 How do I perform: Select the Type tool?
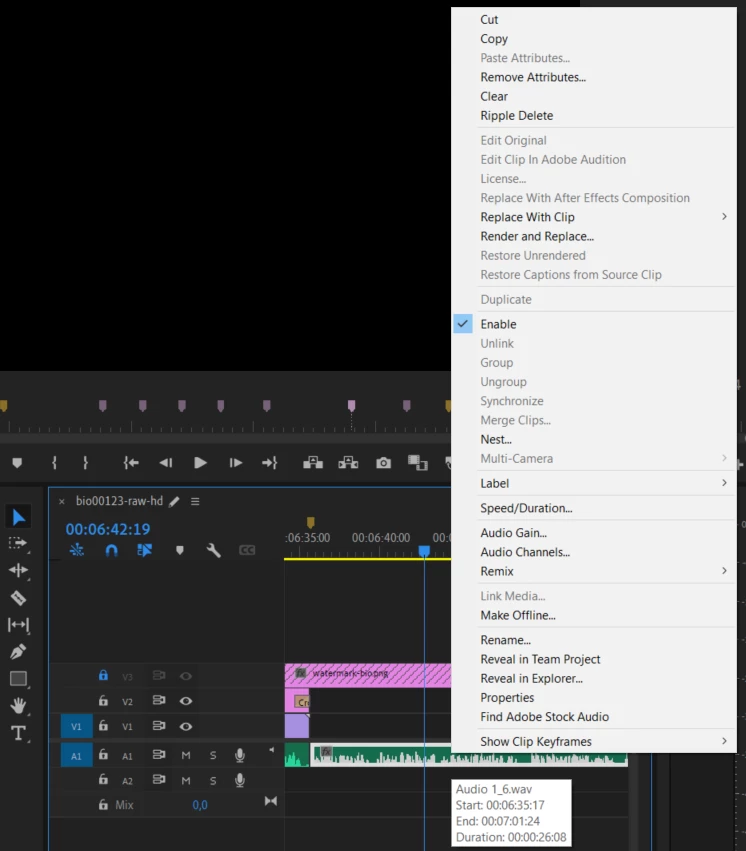point(18,733)
